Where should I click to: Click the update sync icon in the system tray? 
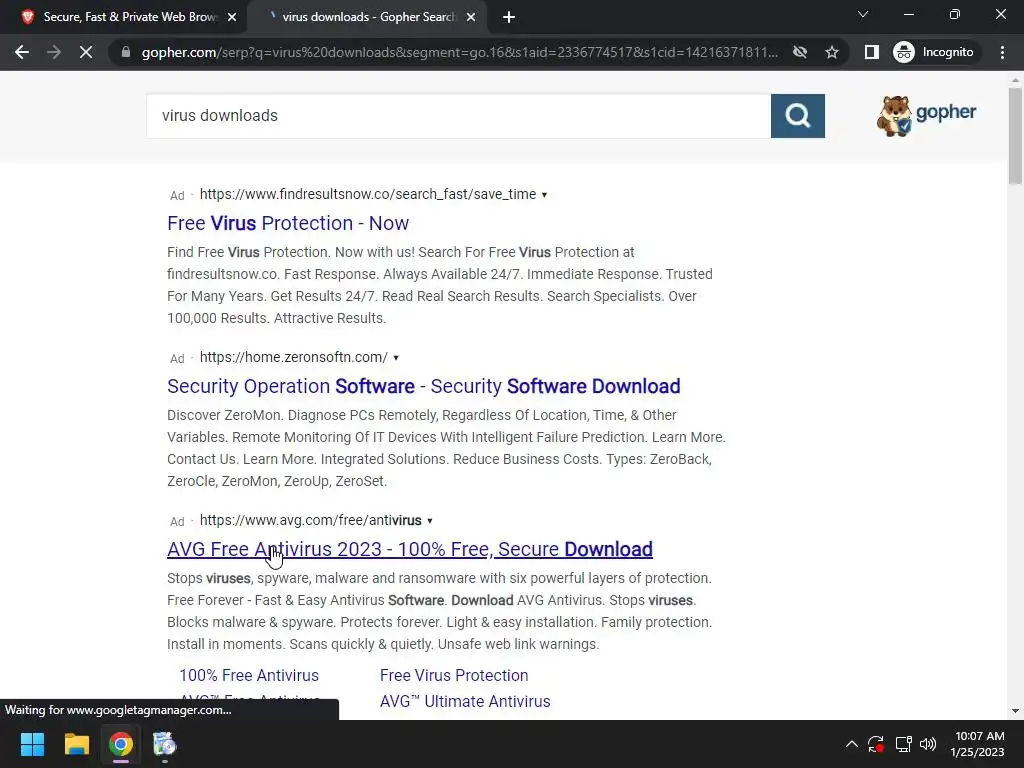[876, 744]
